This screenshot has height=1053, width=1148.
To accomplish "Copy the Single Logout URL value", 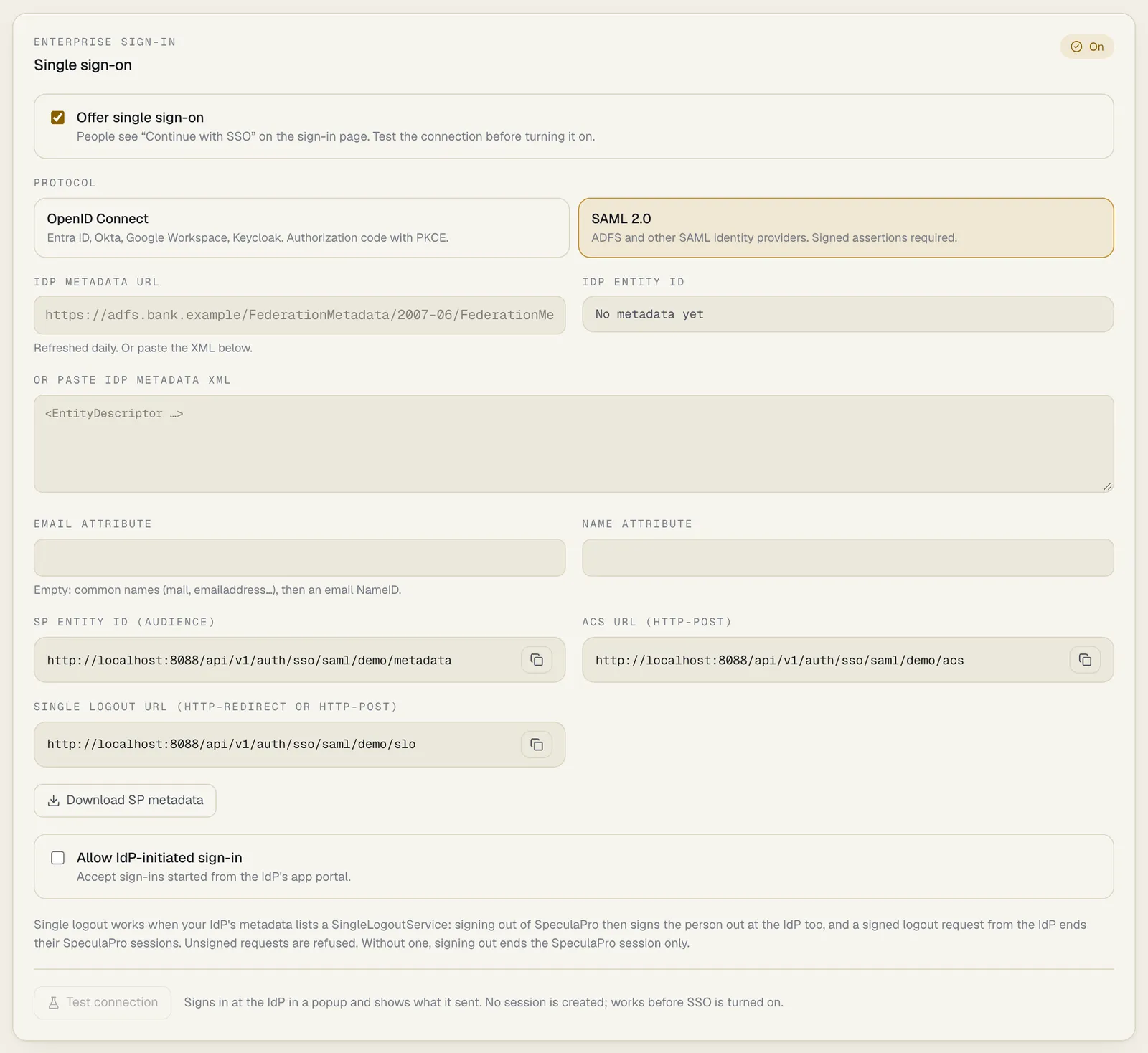I will pyautogui.click(x=537, y=745).
